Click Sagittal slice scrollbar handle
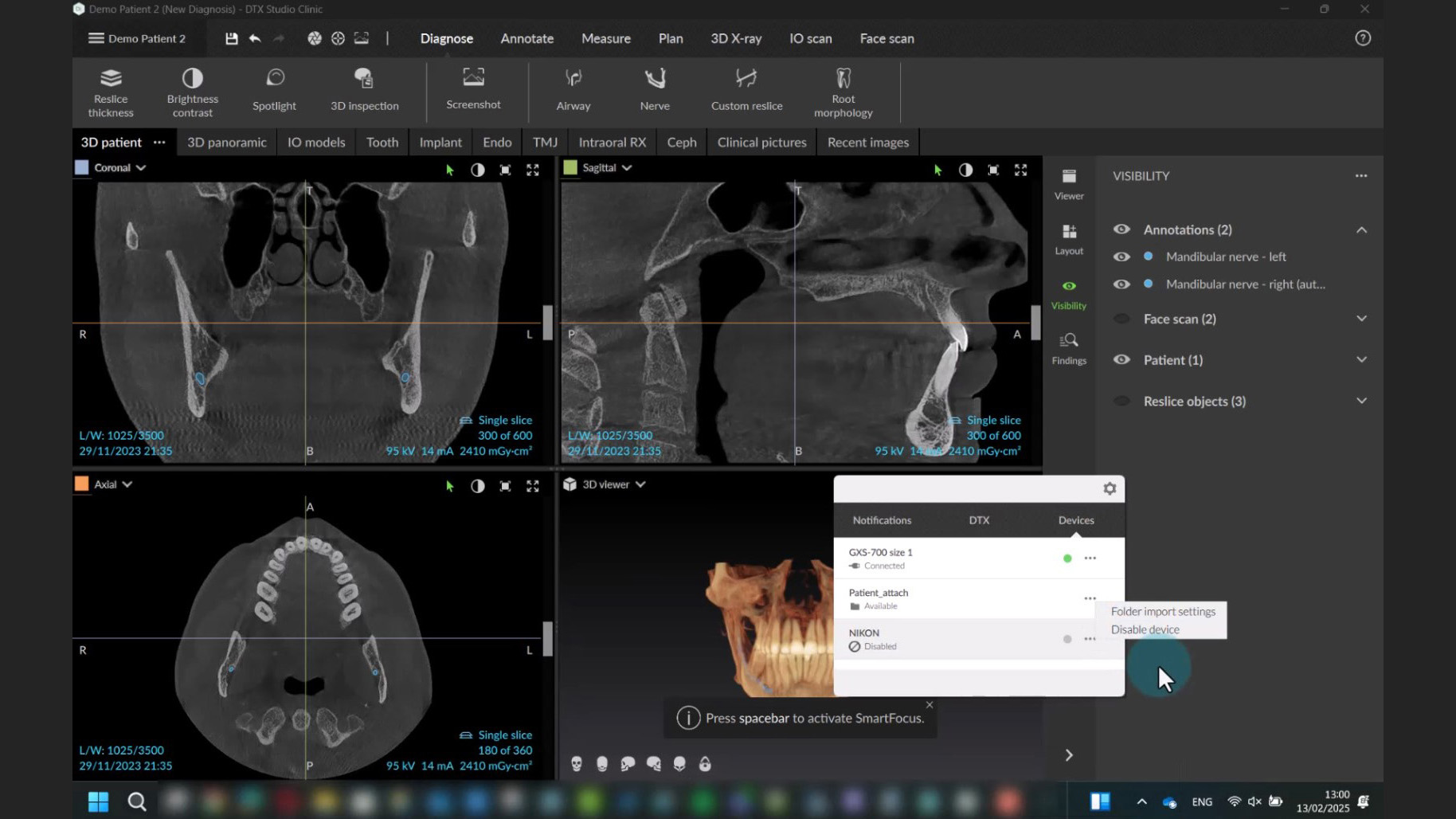This screenshot has height=819, width=1456. 1036,323
